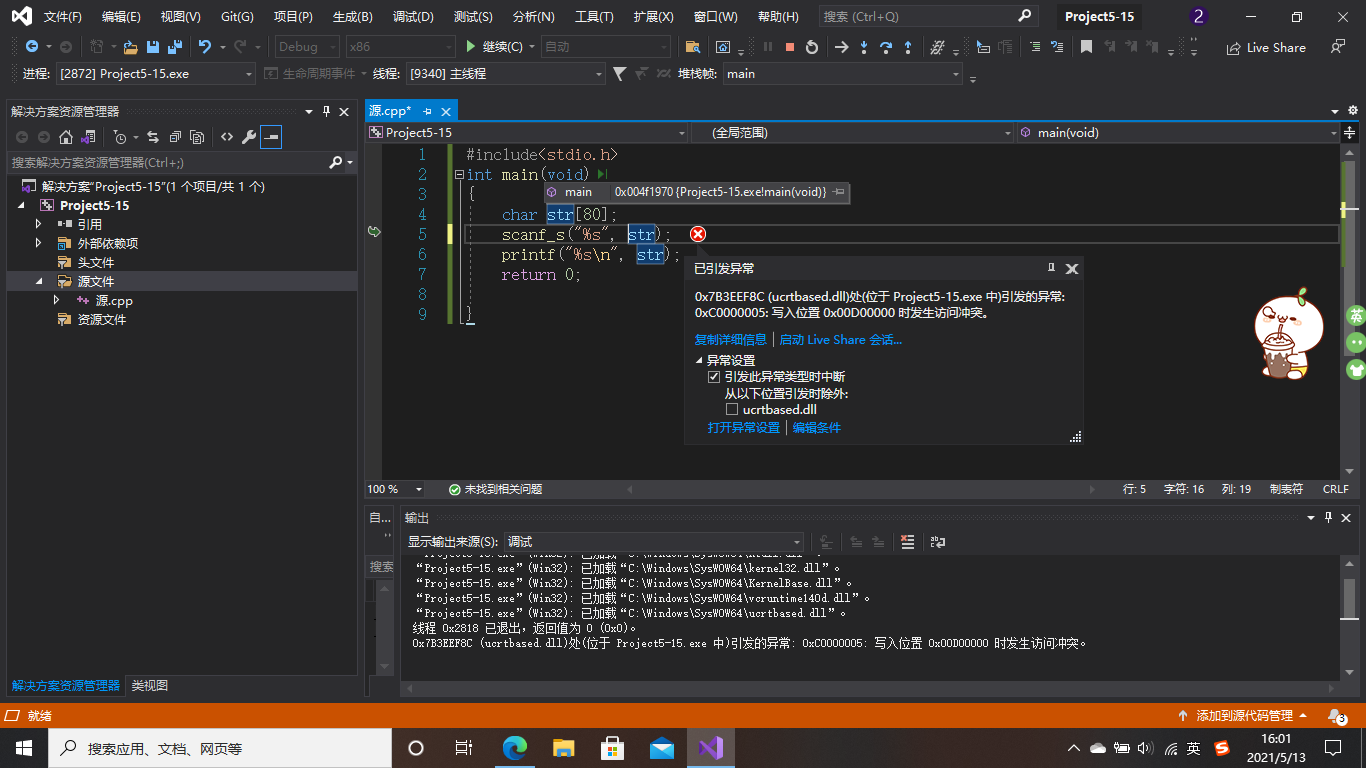Click the Show All Files icon in Solution Explorer
Screen dimensions: 1366x768
point(197,137)
